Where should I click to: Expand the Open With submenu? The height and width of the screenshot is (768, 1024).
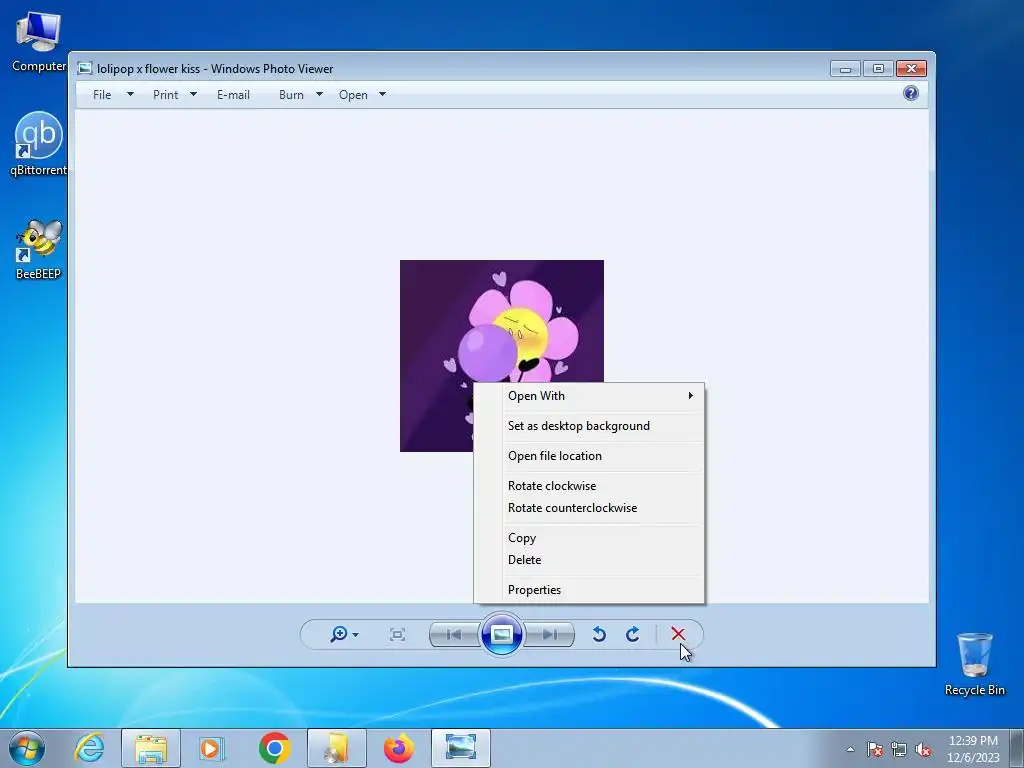coord(589,396)
